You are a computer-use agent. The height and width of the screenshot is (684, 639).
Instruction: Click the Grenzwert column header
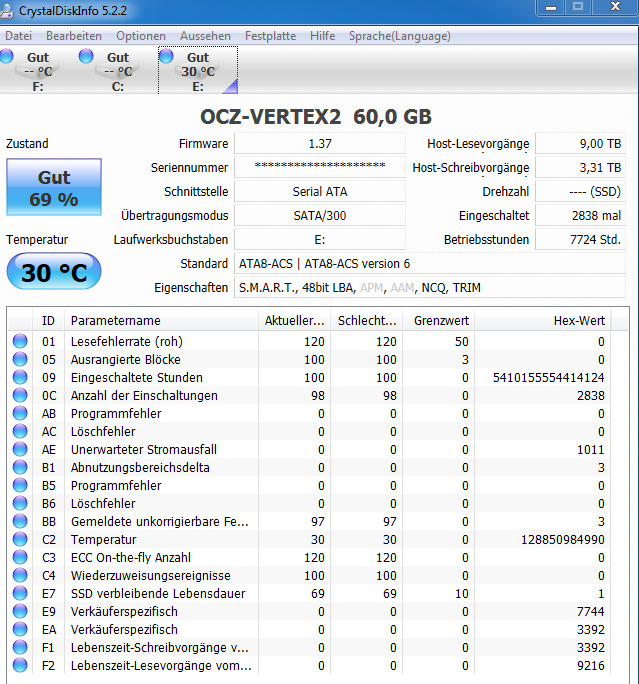tap(438, 321)
